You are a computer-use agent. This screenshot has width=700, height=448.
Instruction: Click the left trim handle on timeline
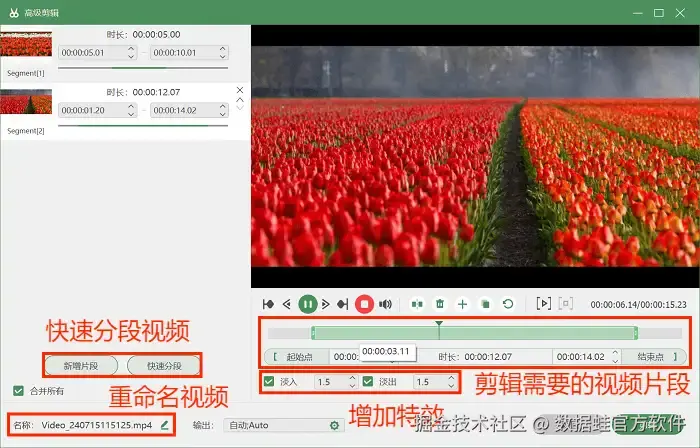pos(313,333)
